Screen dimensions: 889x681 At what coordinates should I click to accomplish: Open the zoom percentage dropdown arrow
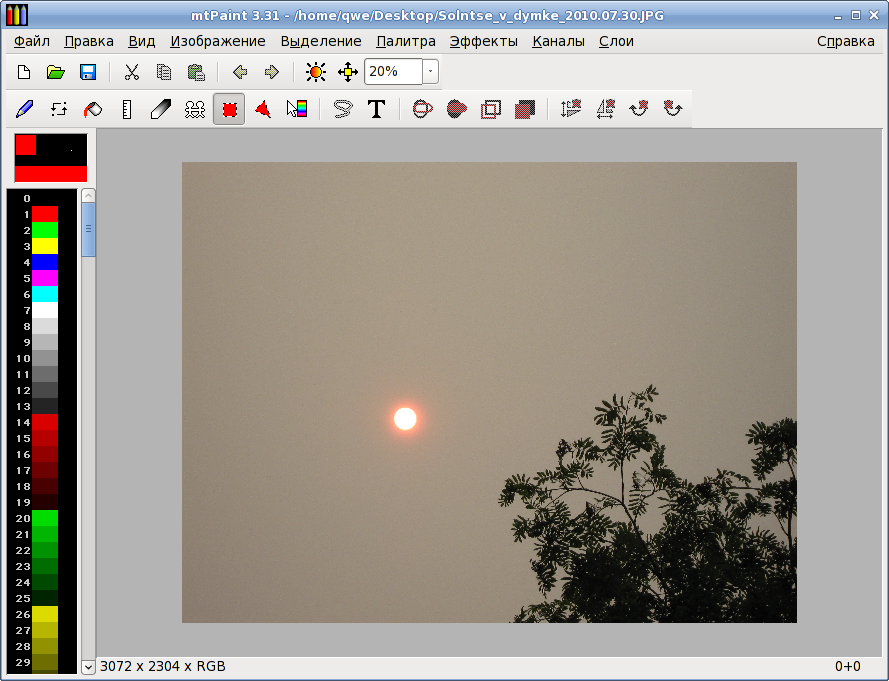[x=430, y=71]
